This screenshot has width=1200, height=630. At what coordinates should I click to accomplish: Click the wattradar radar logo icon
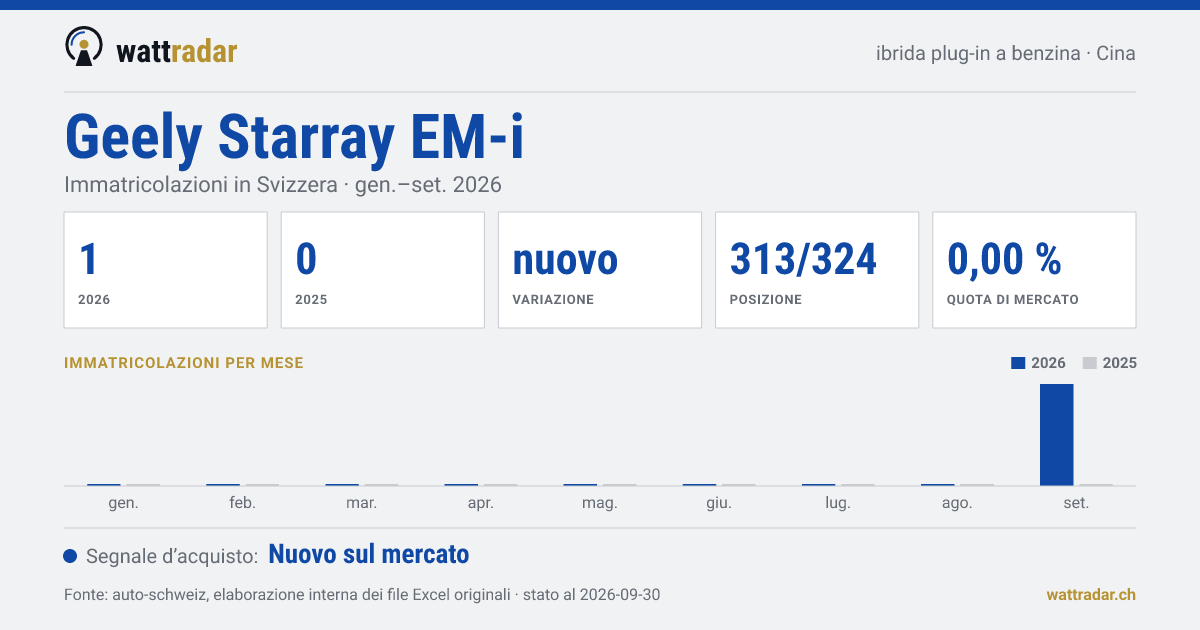tap(84, 46)
